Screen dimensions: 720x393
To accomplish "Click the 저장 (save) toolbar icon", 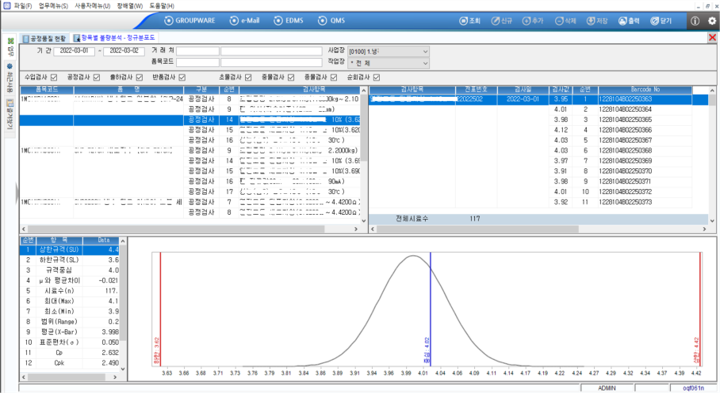I will point(597,21).
